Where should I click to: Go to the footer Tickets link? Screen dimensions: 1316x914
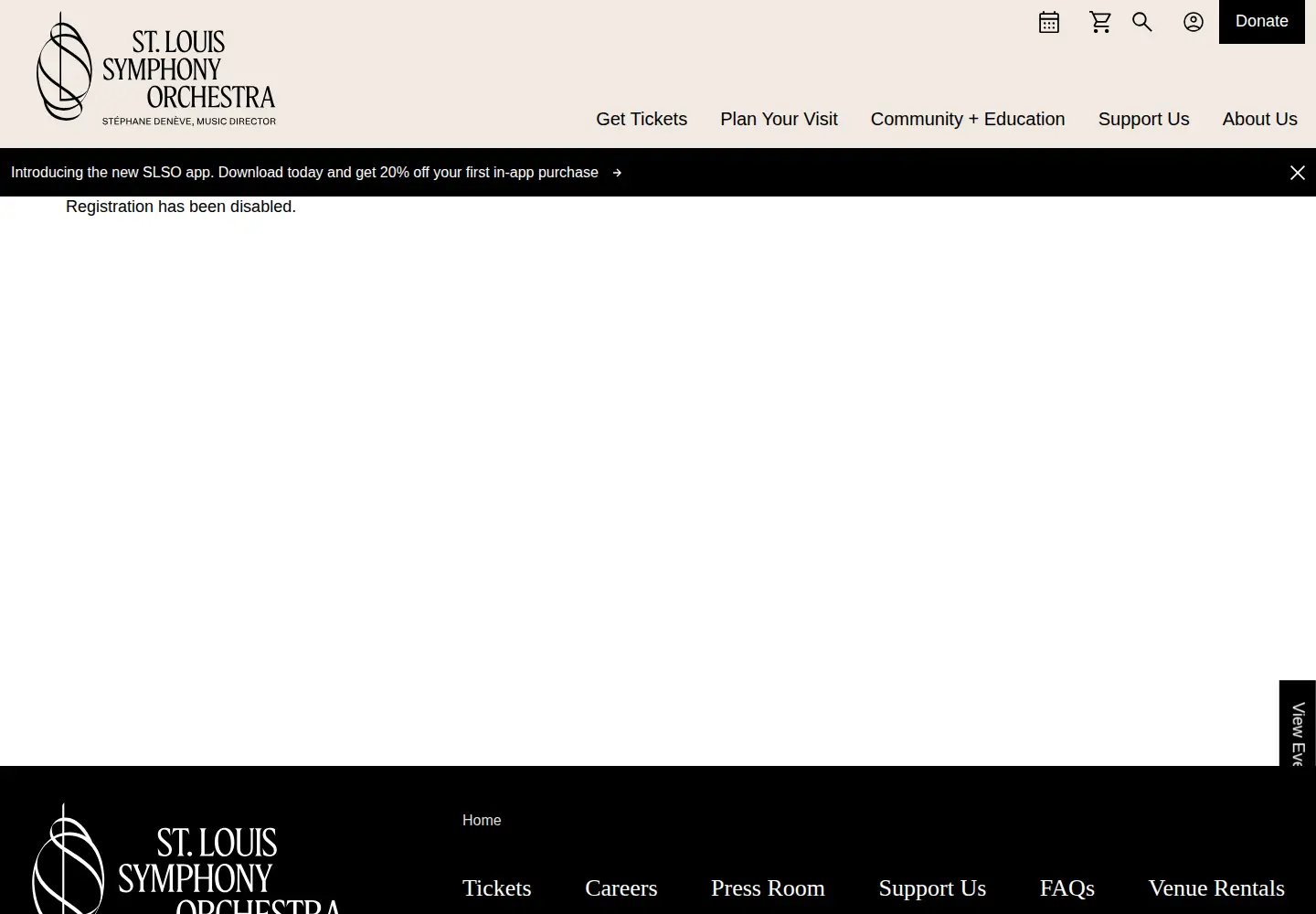pyautogui.click(x=496, y=887)
